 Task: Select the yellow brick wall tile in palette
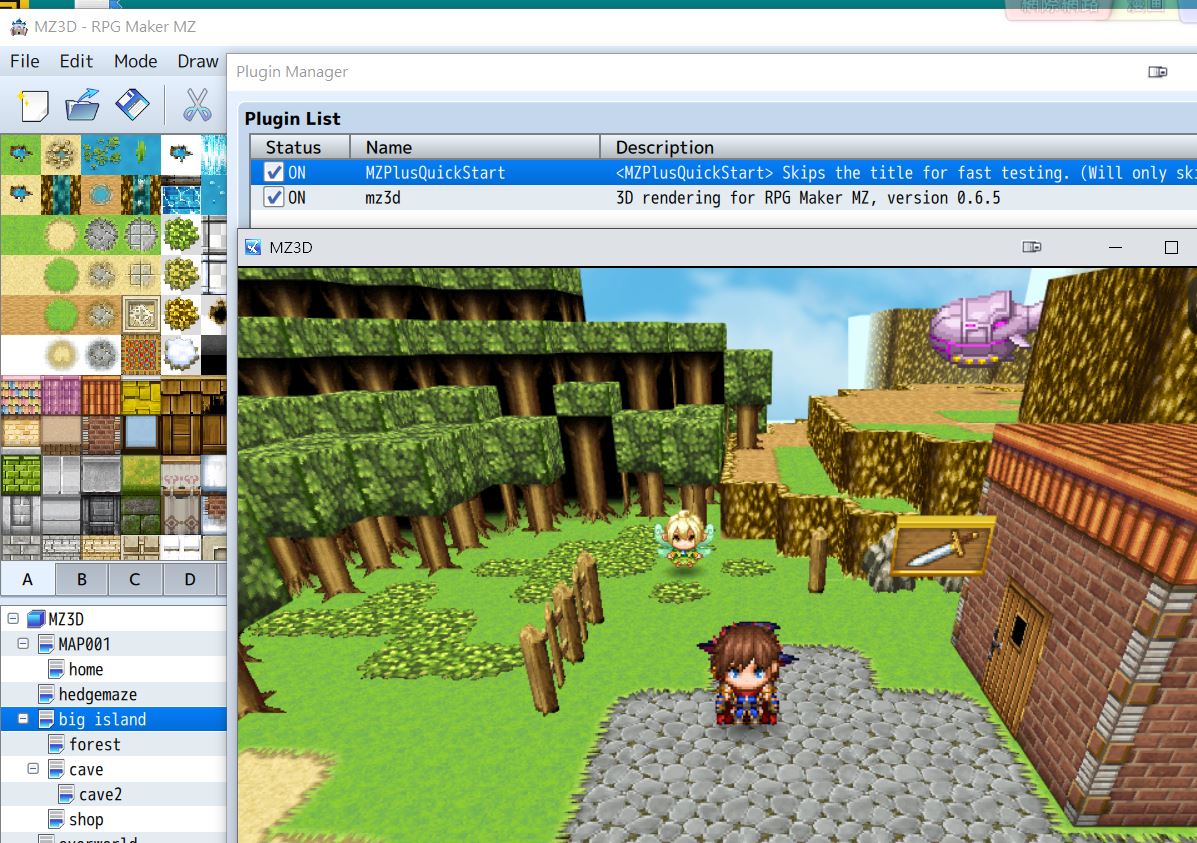point(140,395)
